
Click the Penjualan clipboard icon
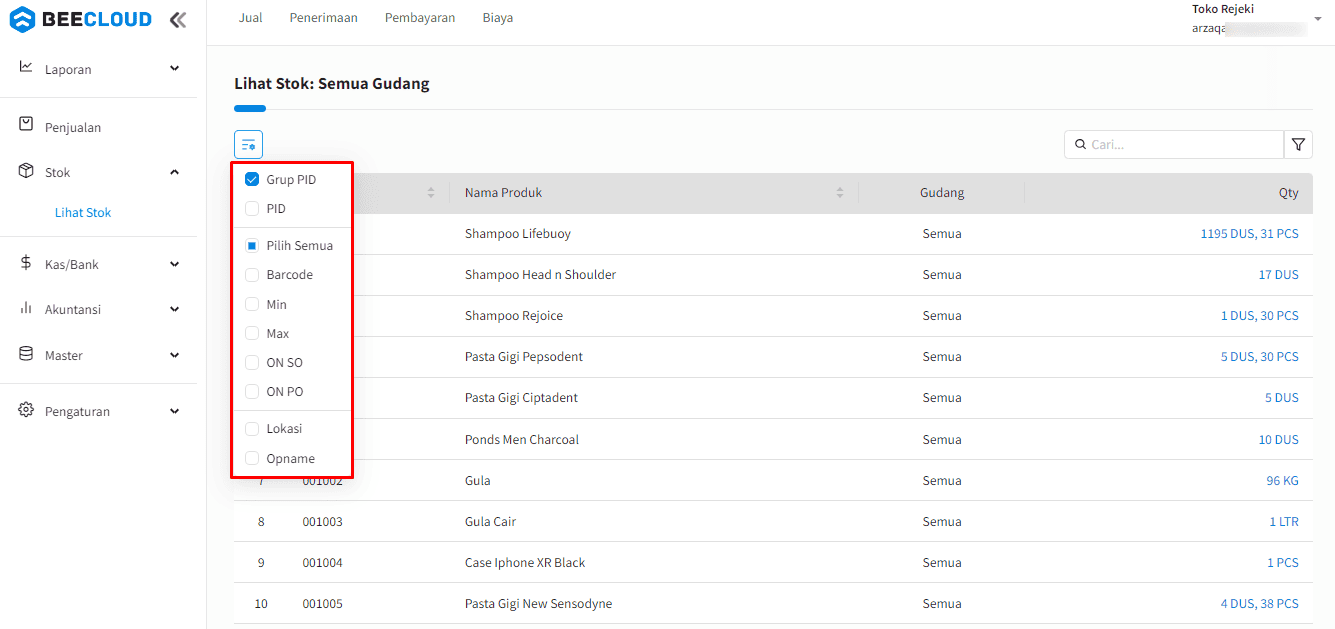(x=26, y=124)
